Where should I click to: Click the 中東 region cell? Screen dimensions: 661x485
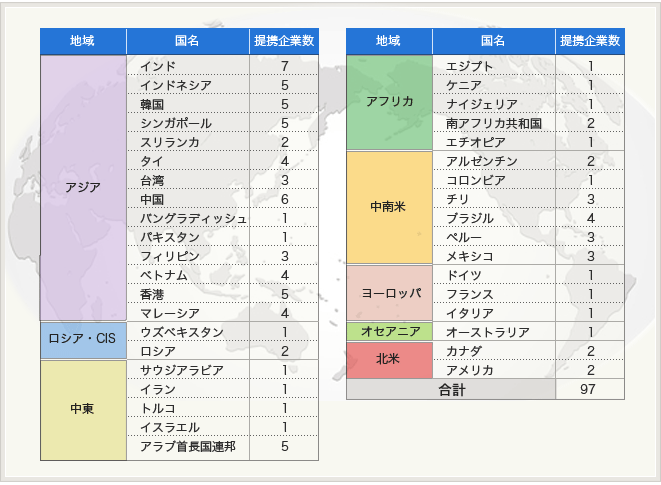(83, 409)
